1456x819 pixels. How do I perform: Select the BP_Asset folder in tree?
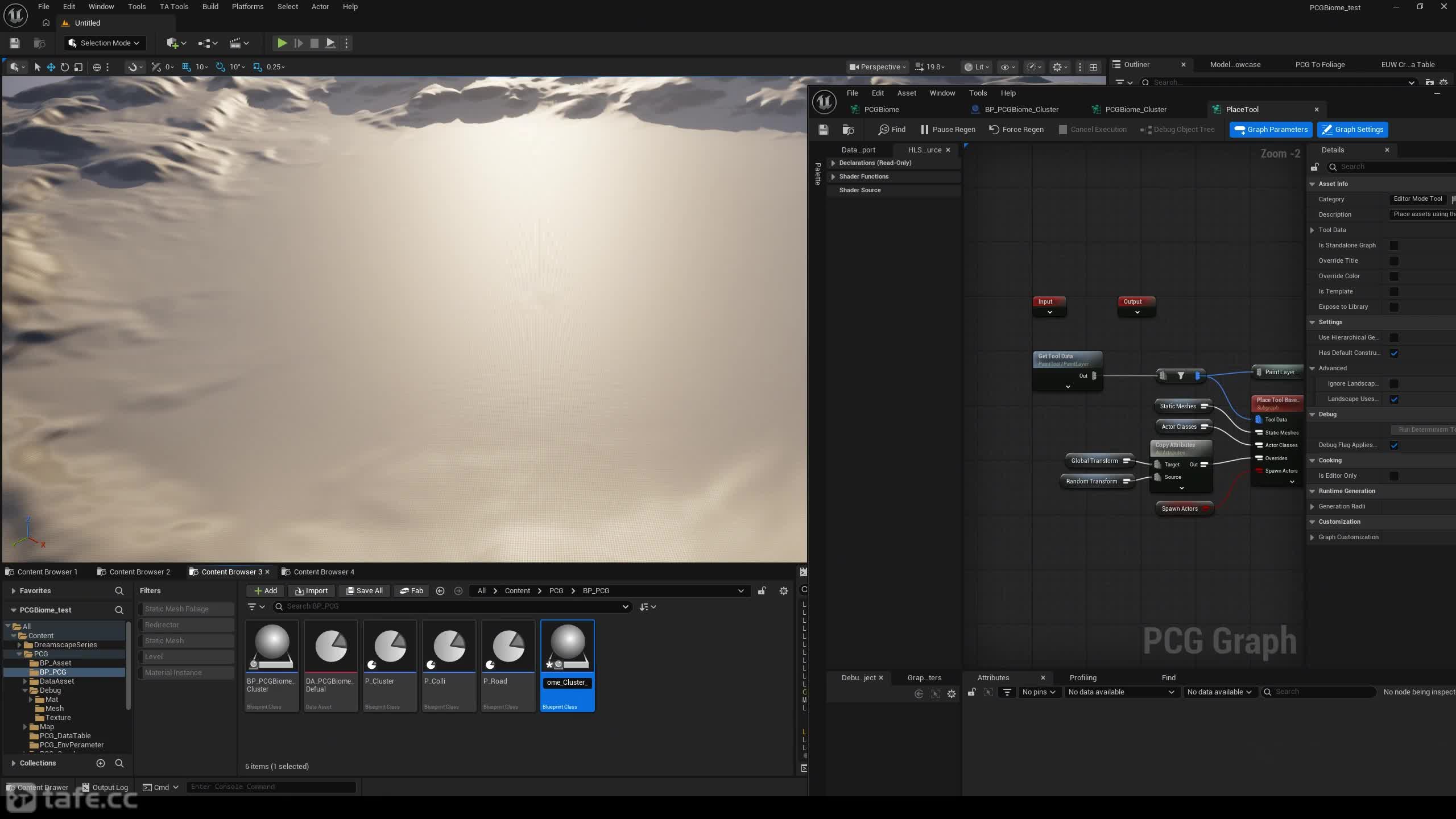[55, 663]
